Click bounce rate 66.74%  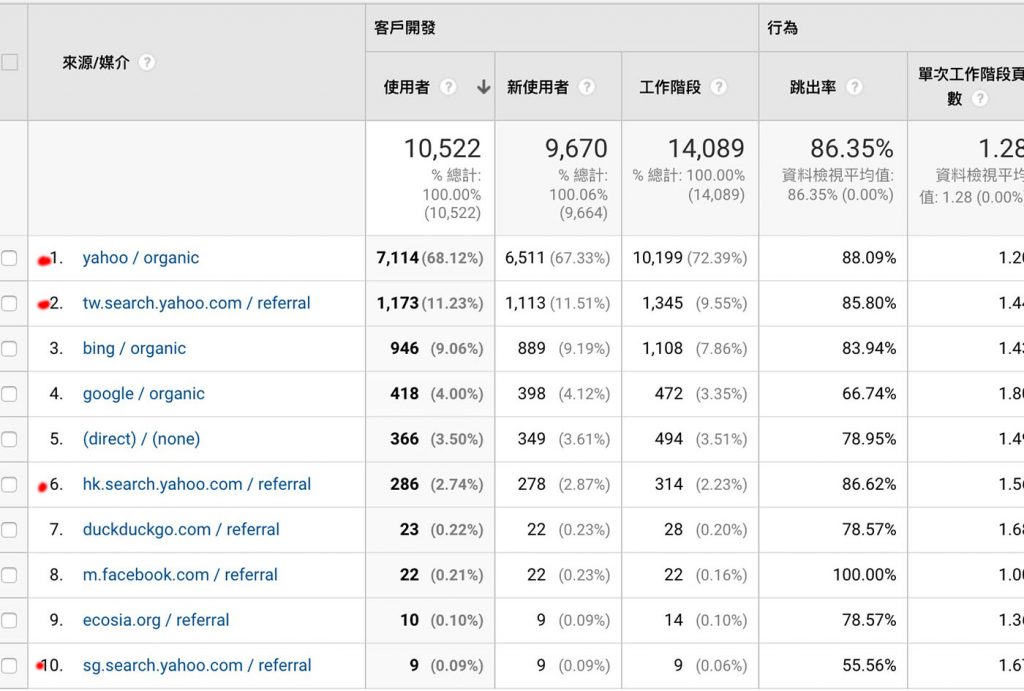(x=869, y=393)
